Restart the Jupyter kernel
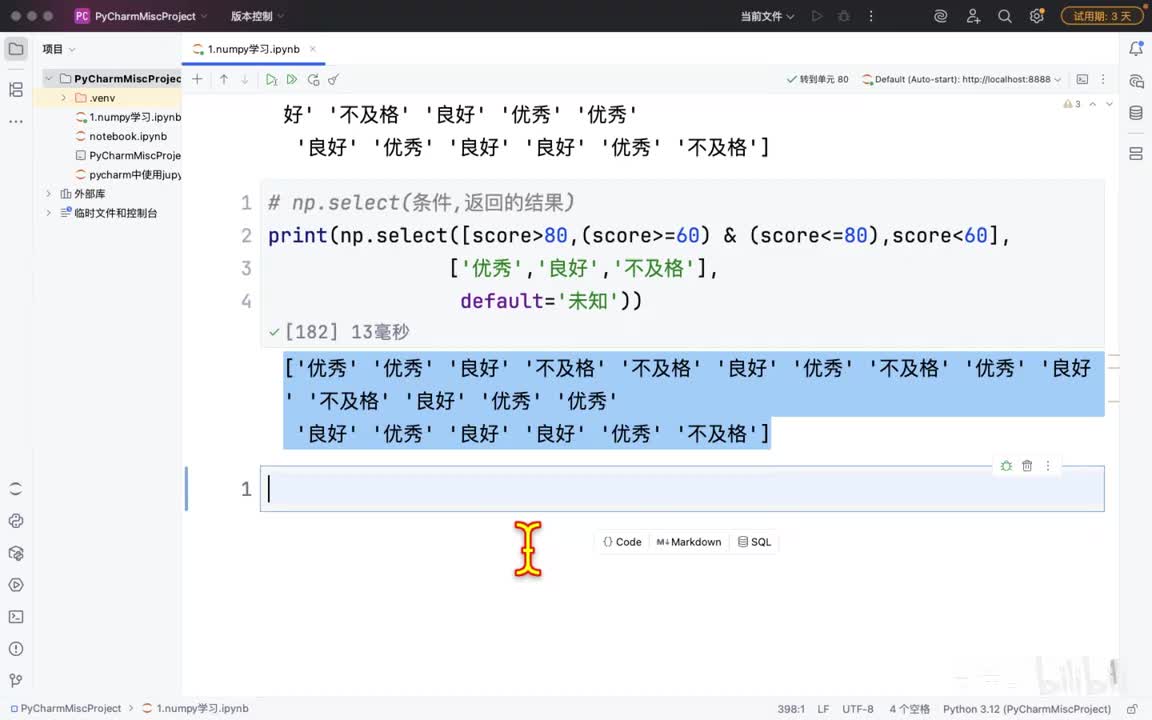This screenshot has width=1152, height=720. (x=313, y=79)
